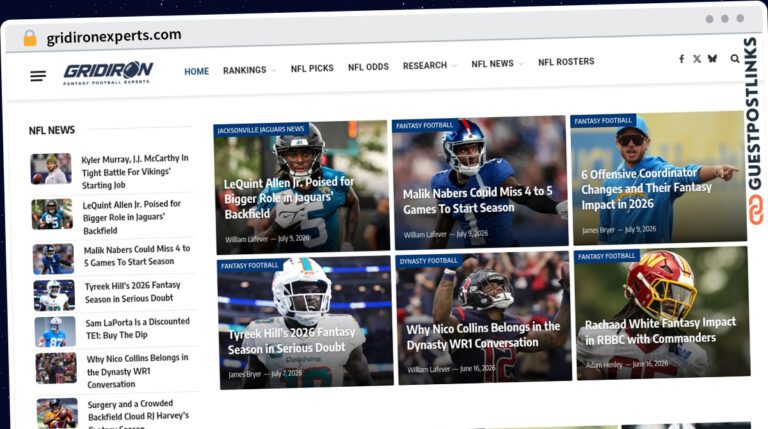Click author Adam Henley on Rachaad White card

click(604, 364)
